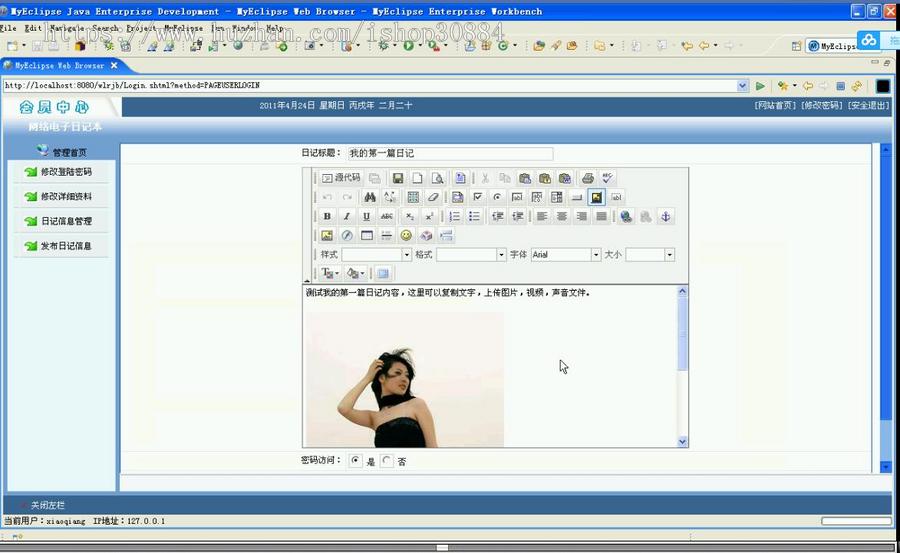The image size is (900, 553).
Task: Click the browser address URL field
Action: pyautogui.click(x=370, y=86)
